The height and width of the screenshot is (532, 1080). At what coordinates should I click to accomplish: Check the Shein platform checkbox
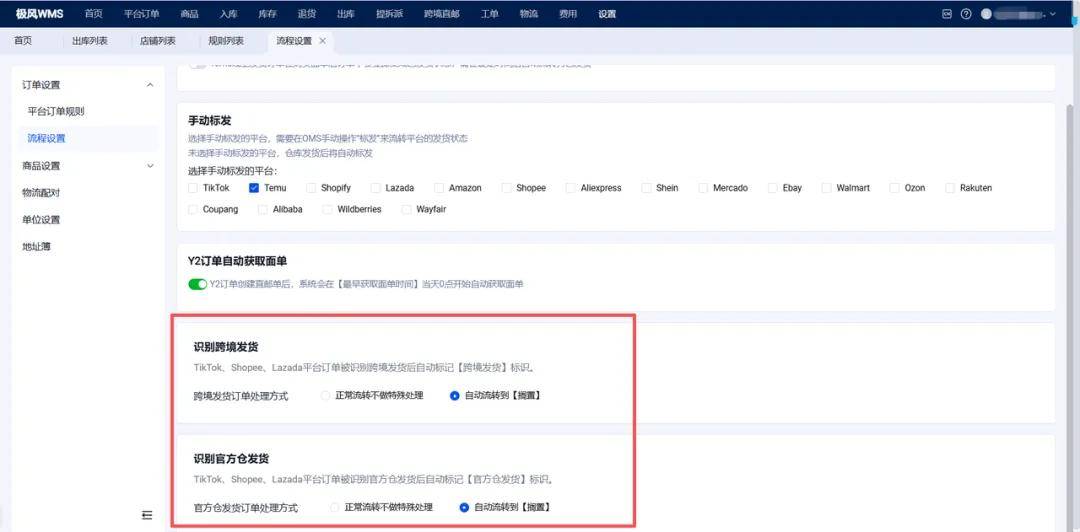pyautogui.click(x=647, y=187)
